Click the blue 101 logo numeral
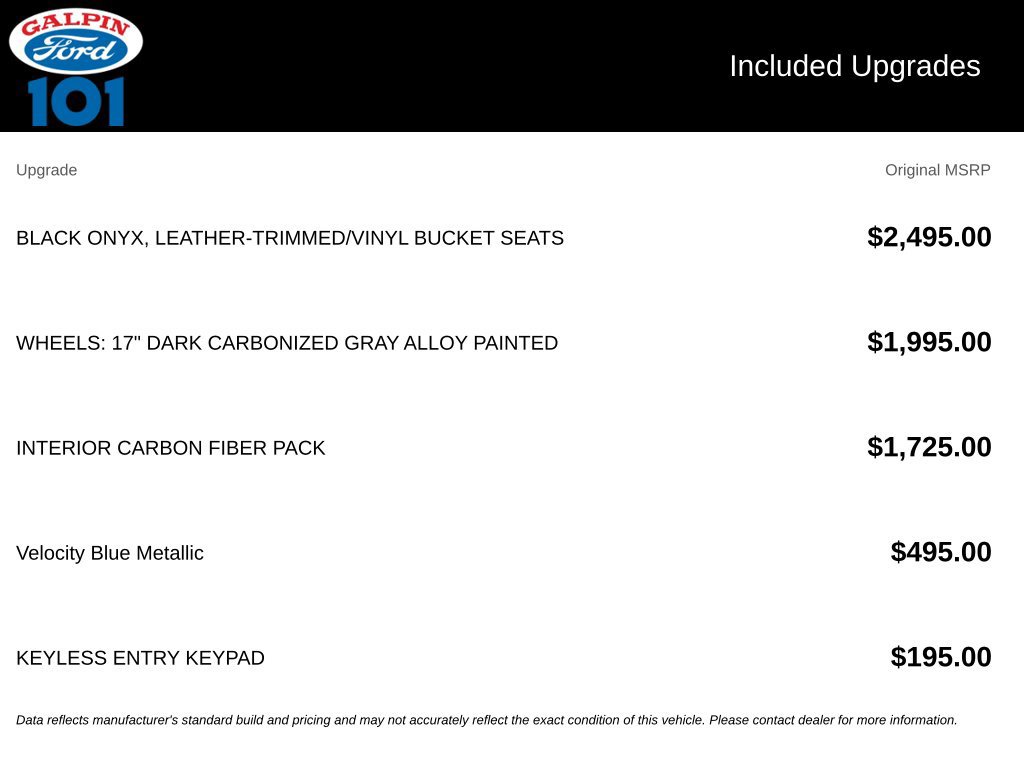 pos(76,101)
